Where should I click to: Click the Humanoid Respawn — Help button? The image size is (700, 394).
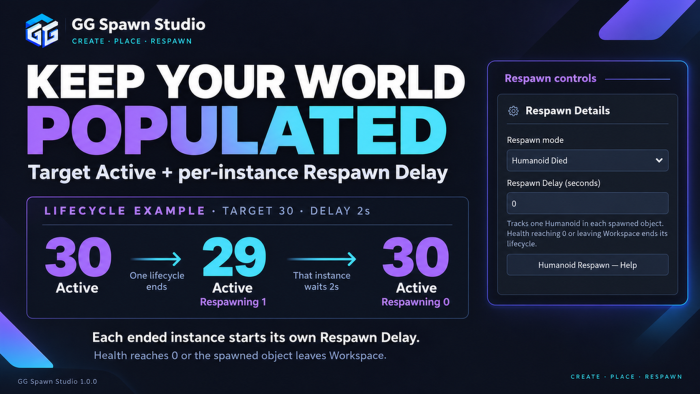(588, 265)
